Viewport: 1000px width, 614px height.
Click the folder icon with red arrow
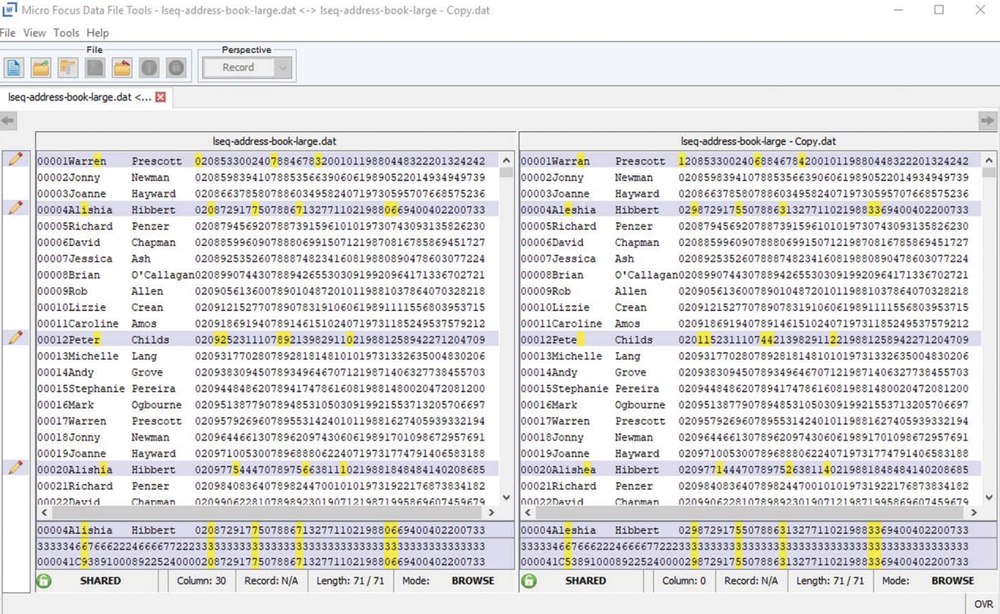[122, 67]
